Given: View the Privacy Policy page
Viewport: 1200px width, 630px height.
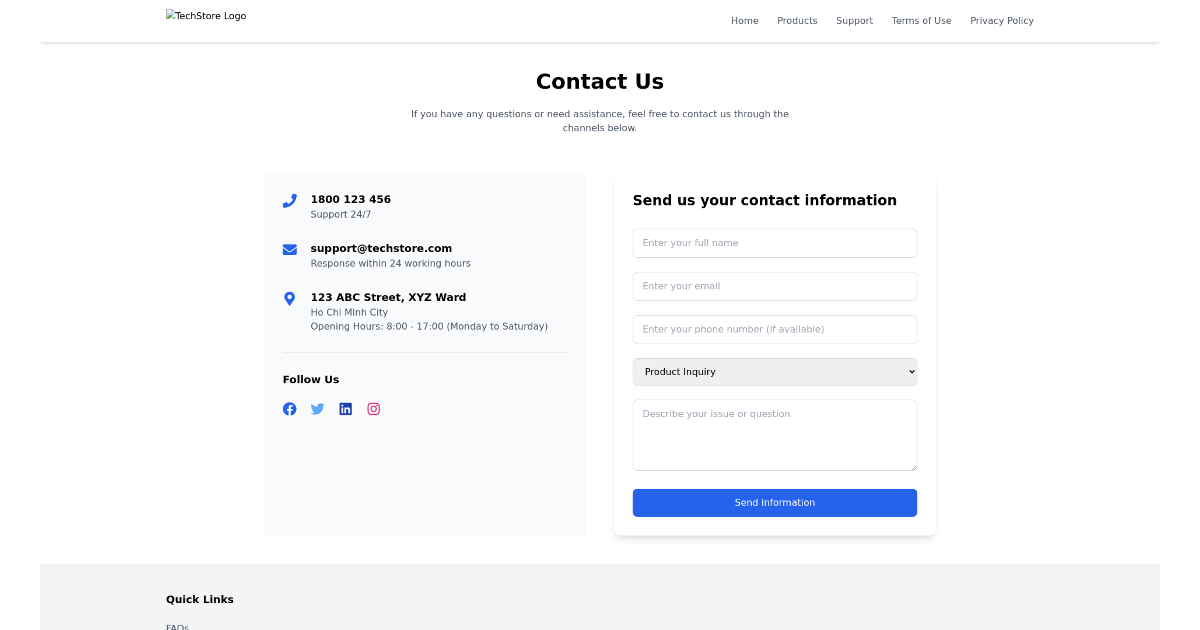Looking at the screenshot, I should click(x=1002, y=20).
